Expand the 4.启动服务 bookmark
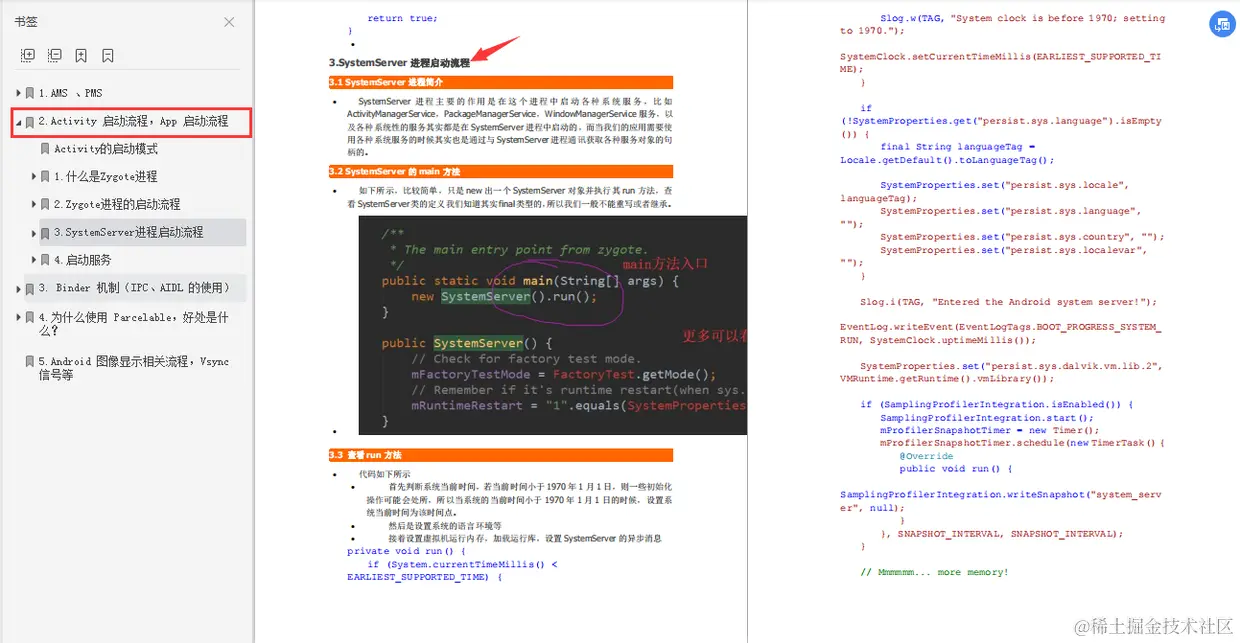This screenshot has height=643, width=1240. tap(34, 260)
